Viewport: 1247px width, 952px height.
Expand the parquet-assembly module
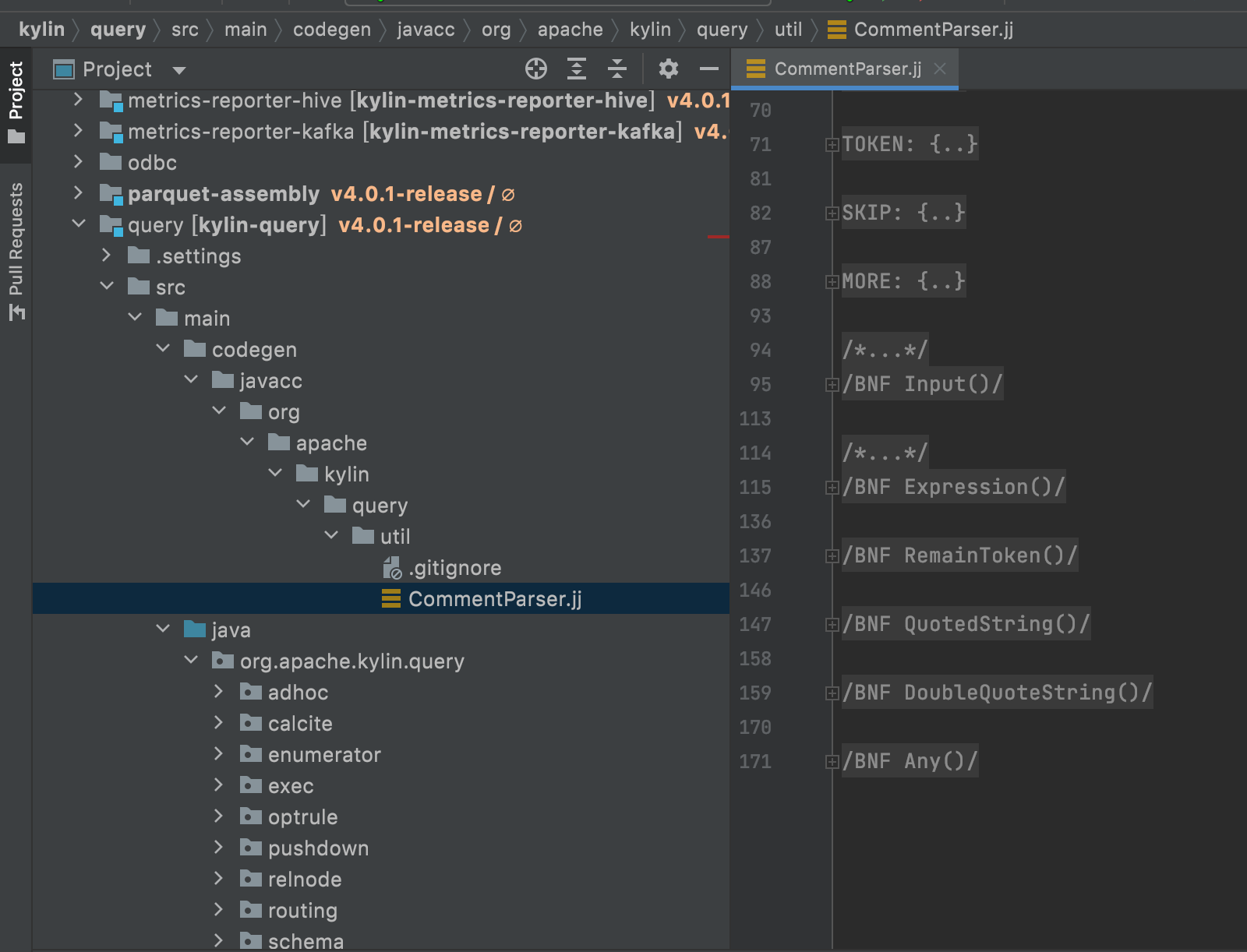tap(78, 193)
